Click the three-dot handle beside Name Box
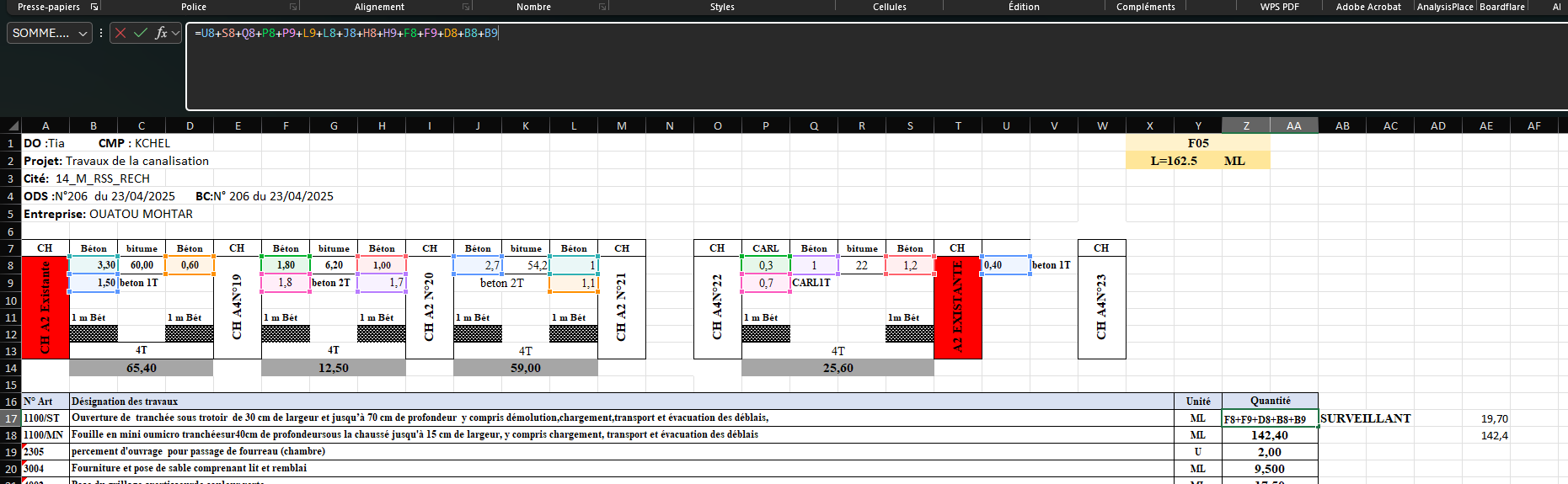1568x484 pixels. (x=101, y=34)
